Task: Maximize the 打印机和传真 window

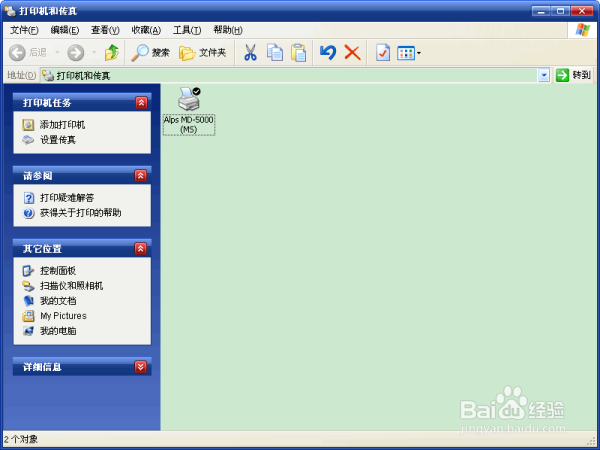Action: pos(561,11)
